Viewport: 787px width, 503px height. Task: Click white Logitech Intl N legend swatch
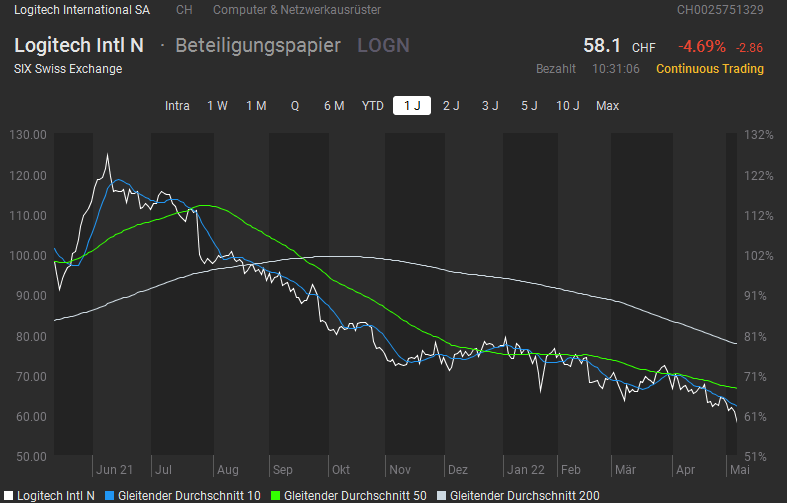pos(8,496)
